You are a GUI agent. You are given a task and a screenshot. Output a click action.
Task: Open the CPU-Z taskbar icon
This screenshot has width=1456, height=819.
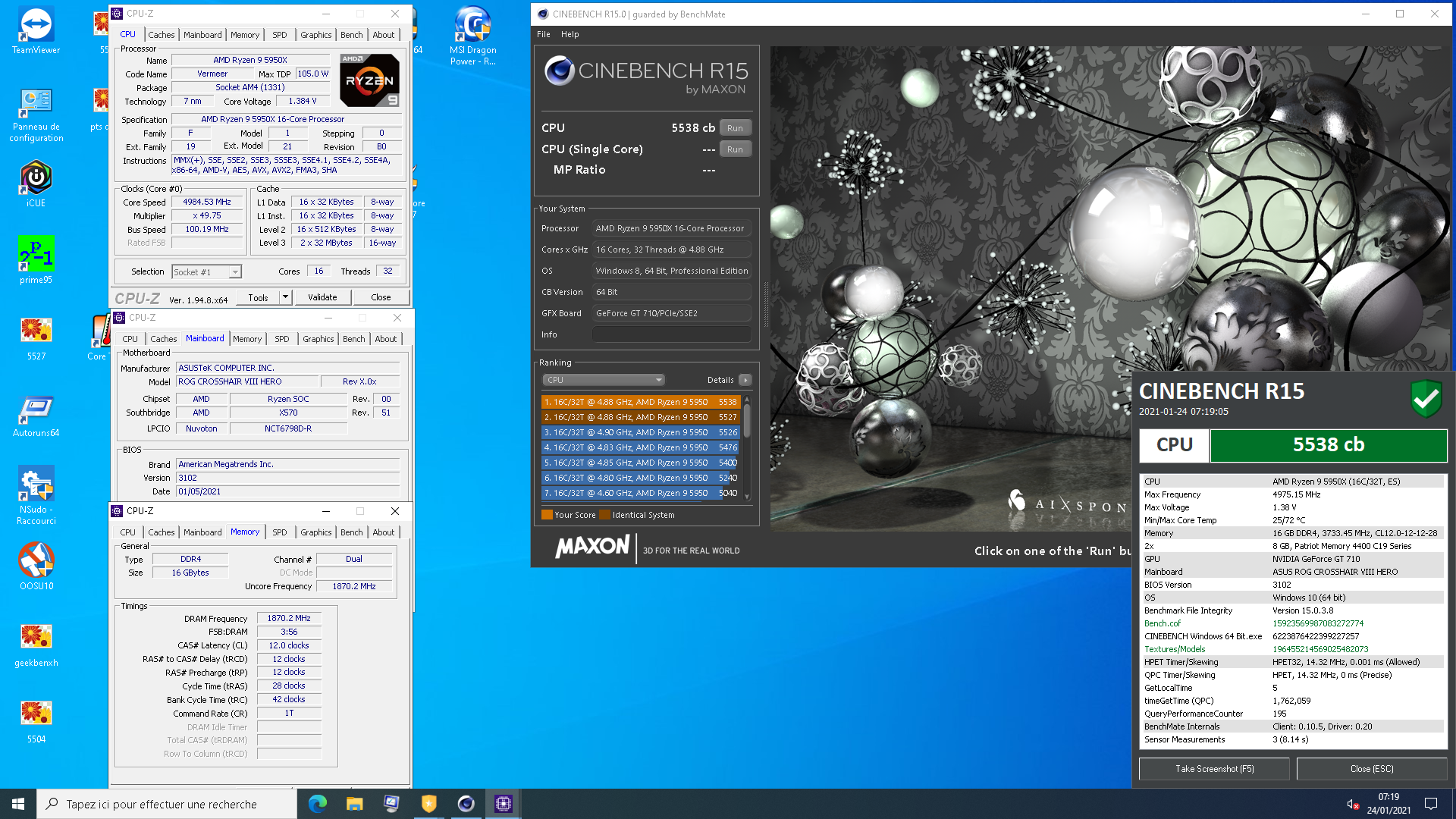point(504,804)
